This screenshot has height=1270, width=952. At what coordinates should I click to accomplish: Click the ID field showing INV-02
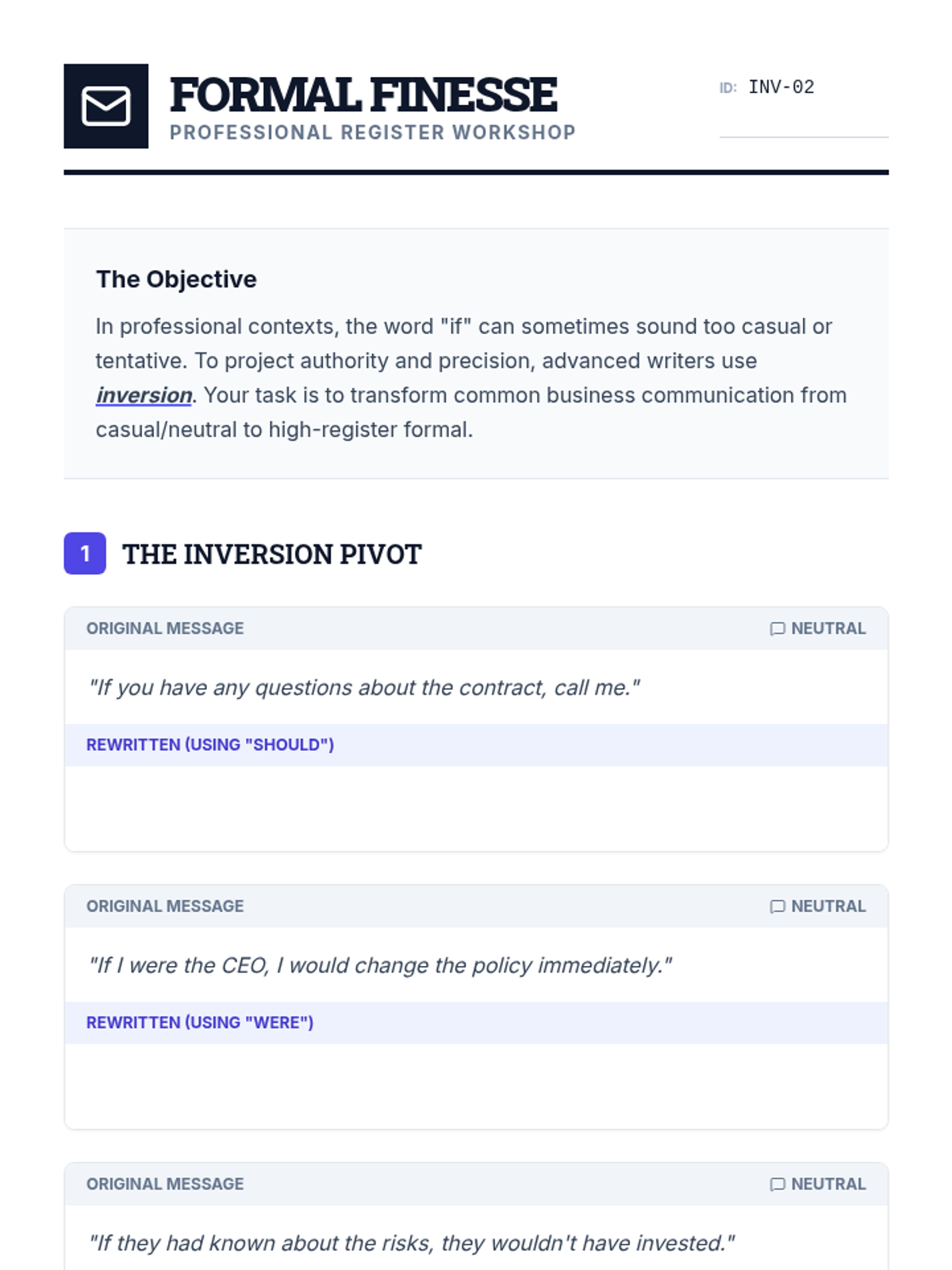click(803, 87)
